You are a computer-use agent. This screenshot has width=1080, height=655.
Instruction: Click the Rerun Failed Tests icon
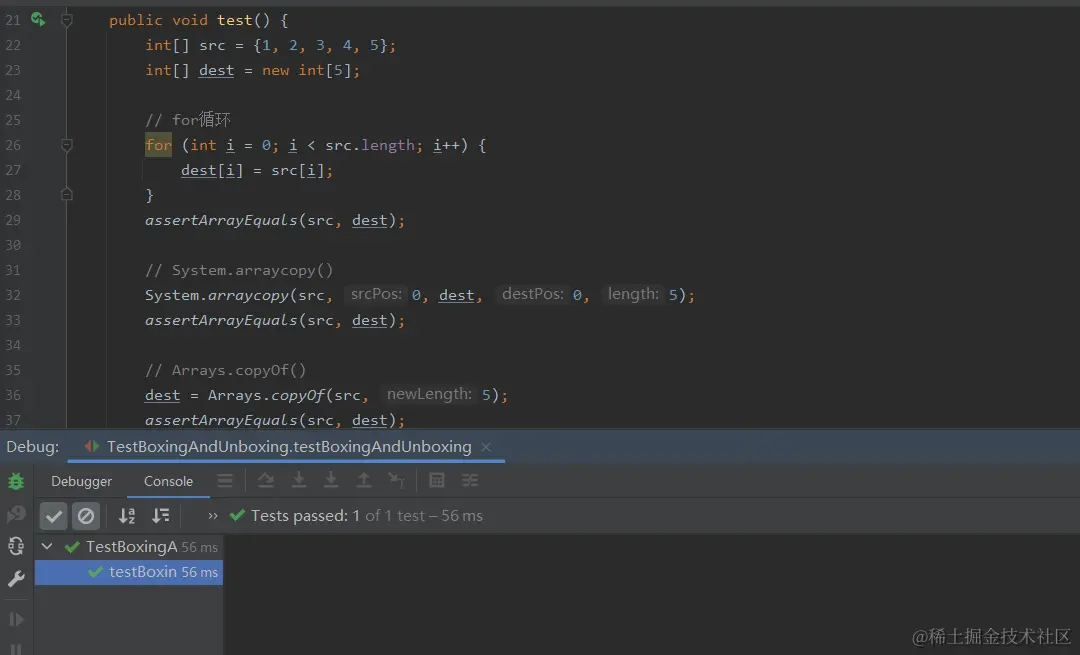point(15,514)
